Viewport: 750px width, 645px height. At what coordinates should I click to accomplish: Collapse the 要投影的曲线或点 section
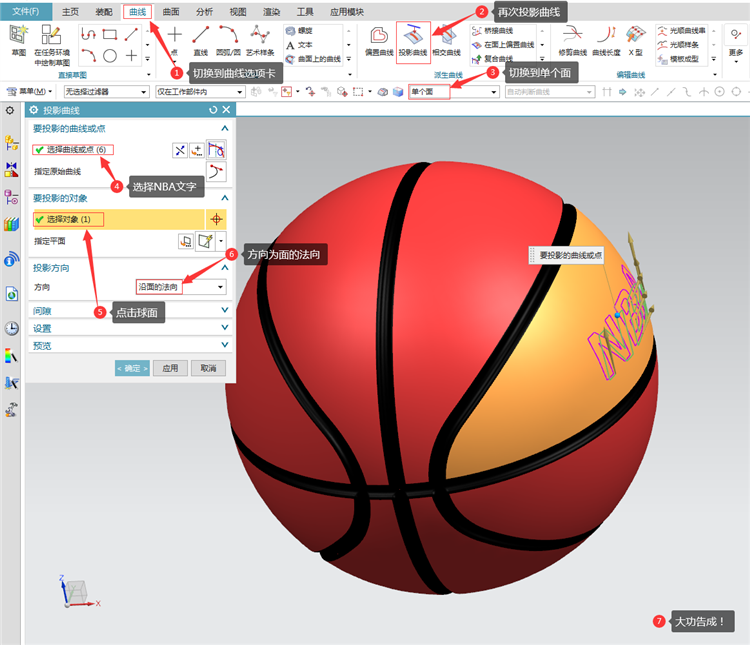(x=224, y=128)
